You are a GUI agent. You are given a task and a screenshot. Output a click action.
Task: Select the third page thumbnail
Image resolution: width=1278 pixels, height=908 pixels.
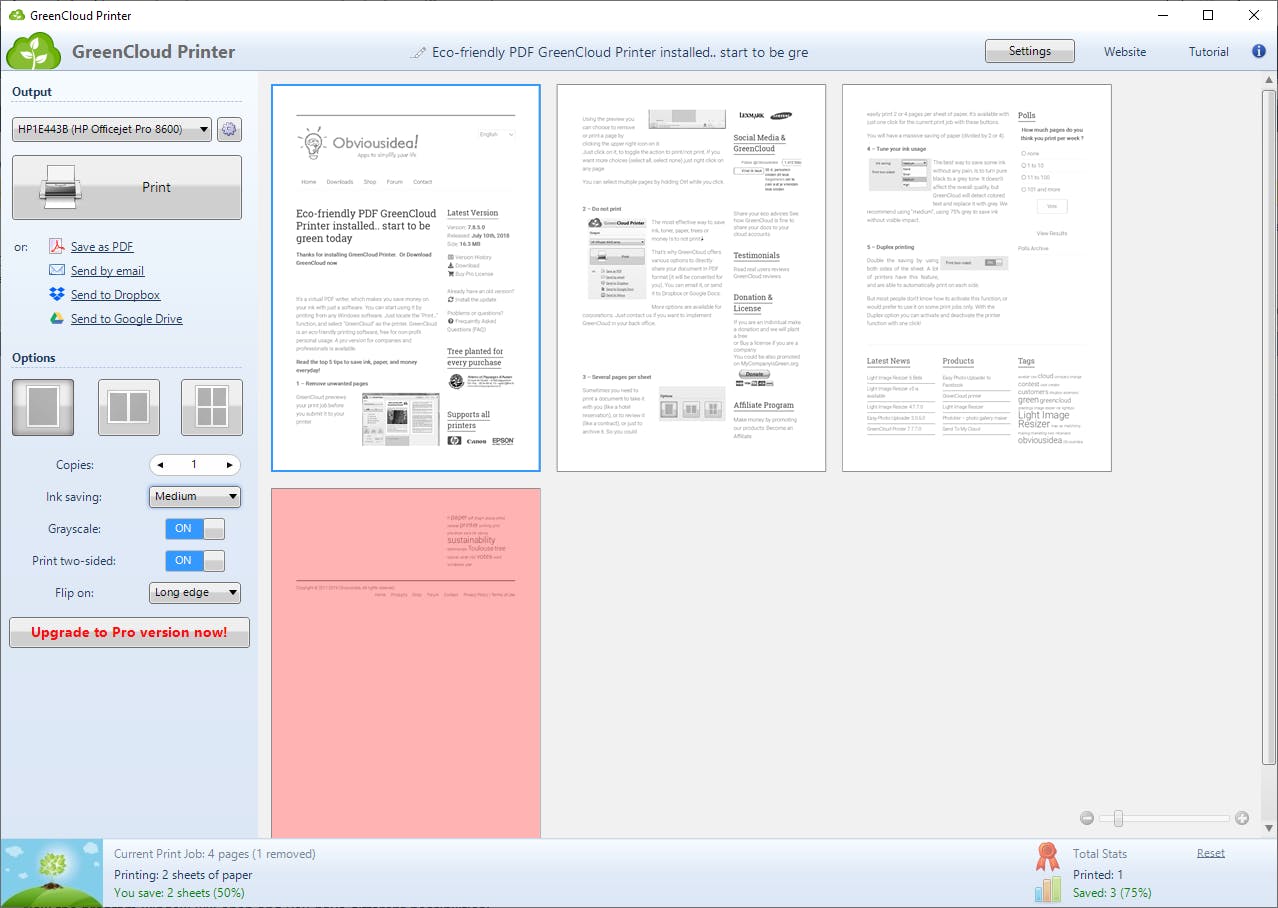click(977, 278)
